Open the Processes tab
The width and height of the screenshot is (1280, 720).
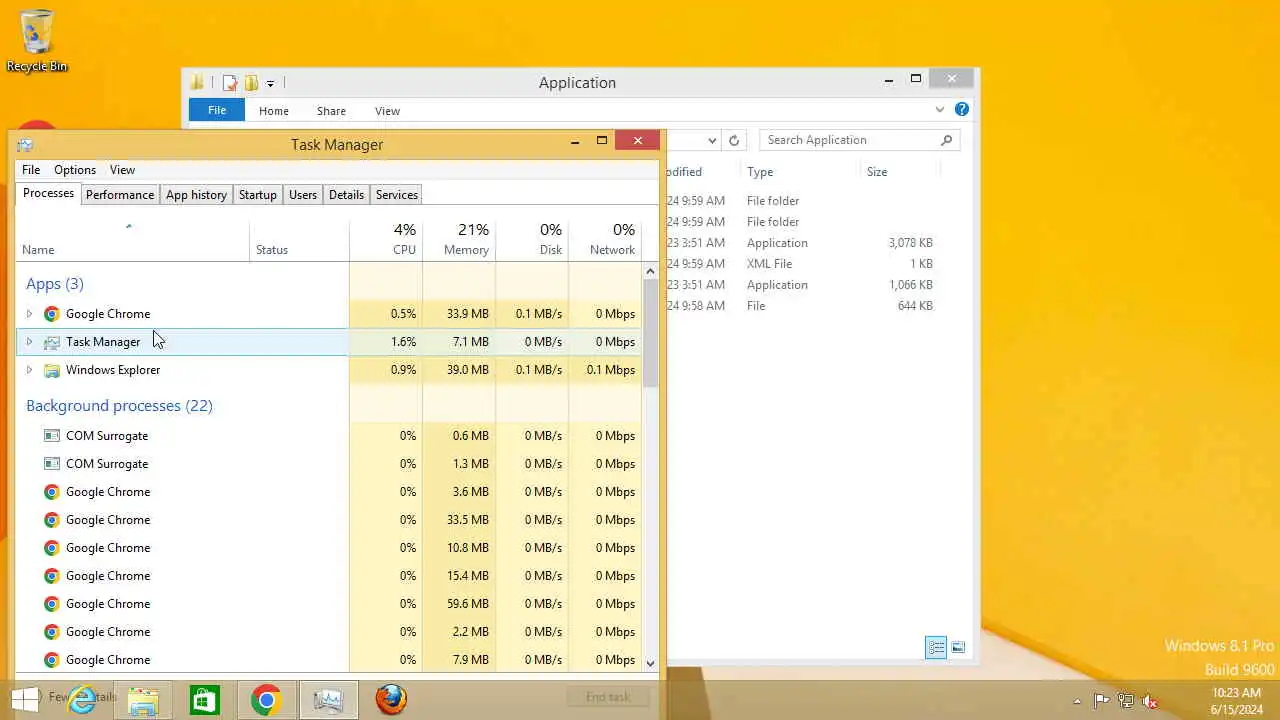48,193
